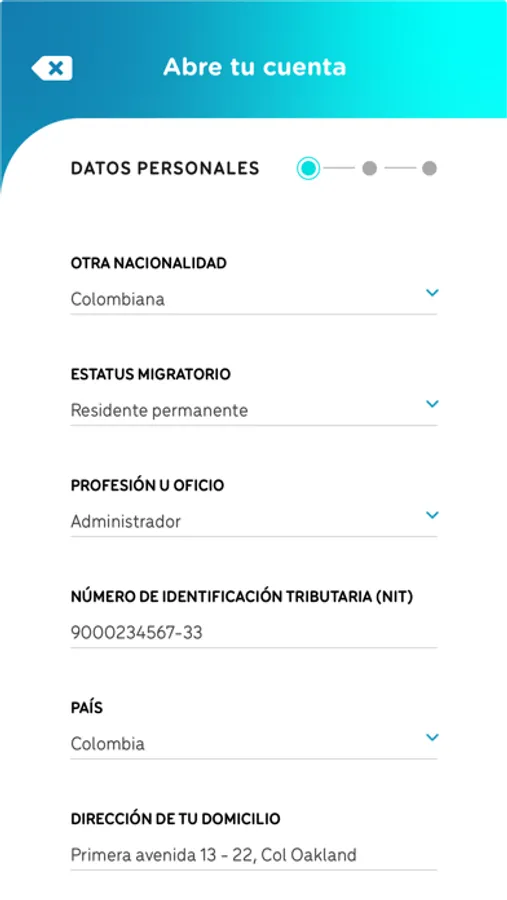Go to the third progress step dot
The height and width of the screenshot is (900, 507).
click(429, 168)
